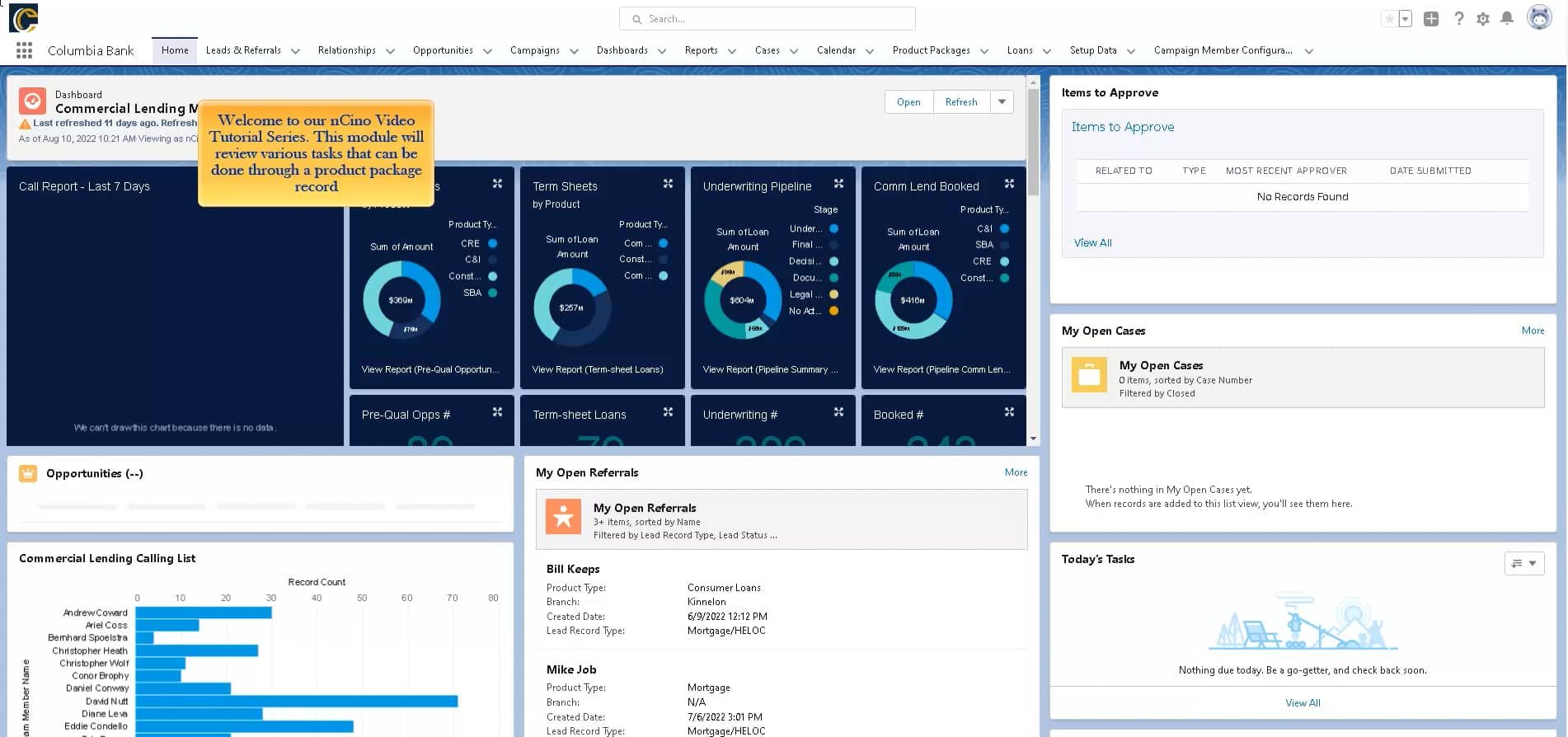Image resolution: width=1568 pixels, height=737 pixels.
Task: Open Reports tab dropdown chevron
Action: (x=731, y=51)
